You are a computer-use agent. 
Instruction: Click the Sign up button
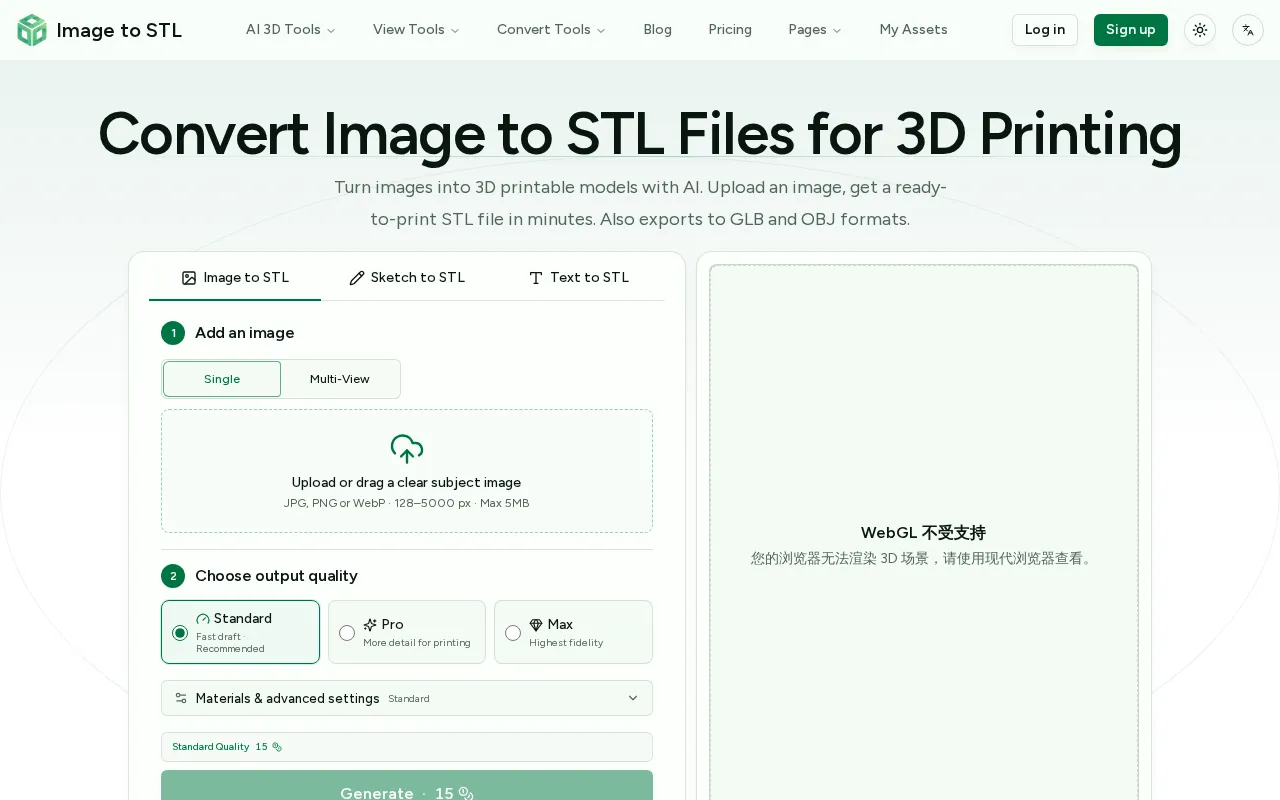(x=1131, y=30)
